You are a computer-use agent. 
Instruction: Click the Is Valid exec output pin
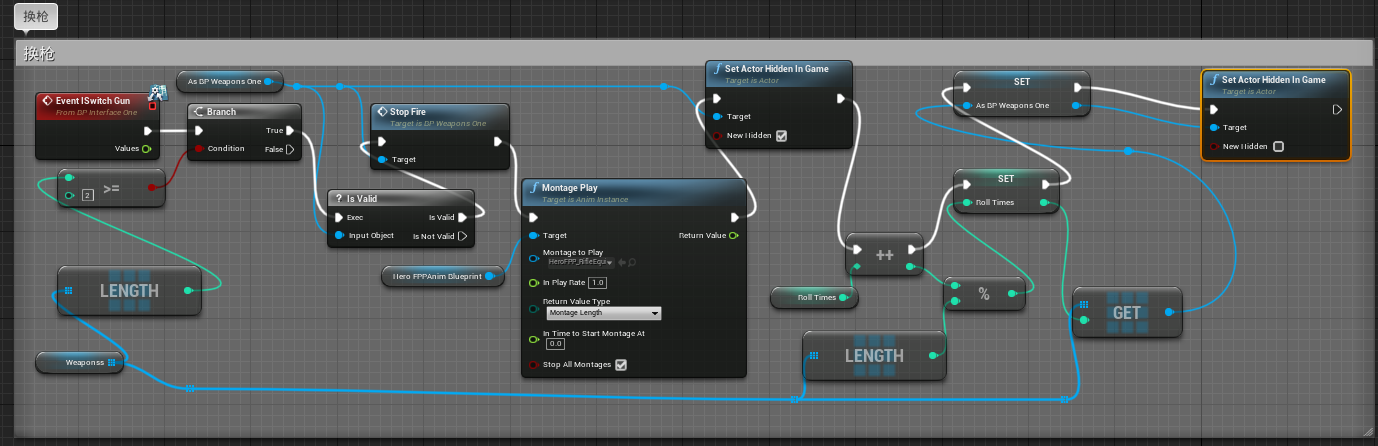click(463, 217)
